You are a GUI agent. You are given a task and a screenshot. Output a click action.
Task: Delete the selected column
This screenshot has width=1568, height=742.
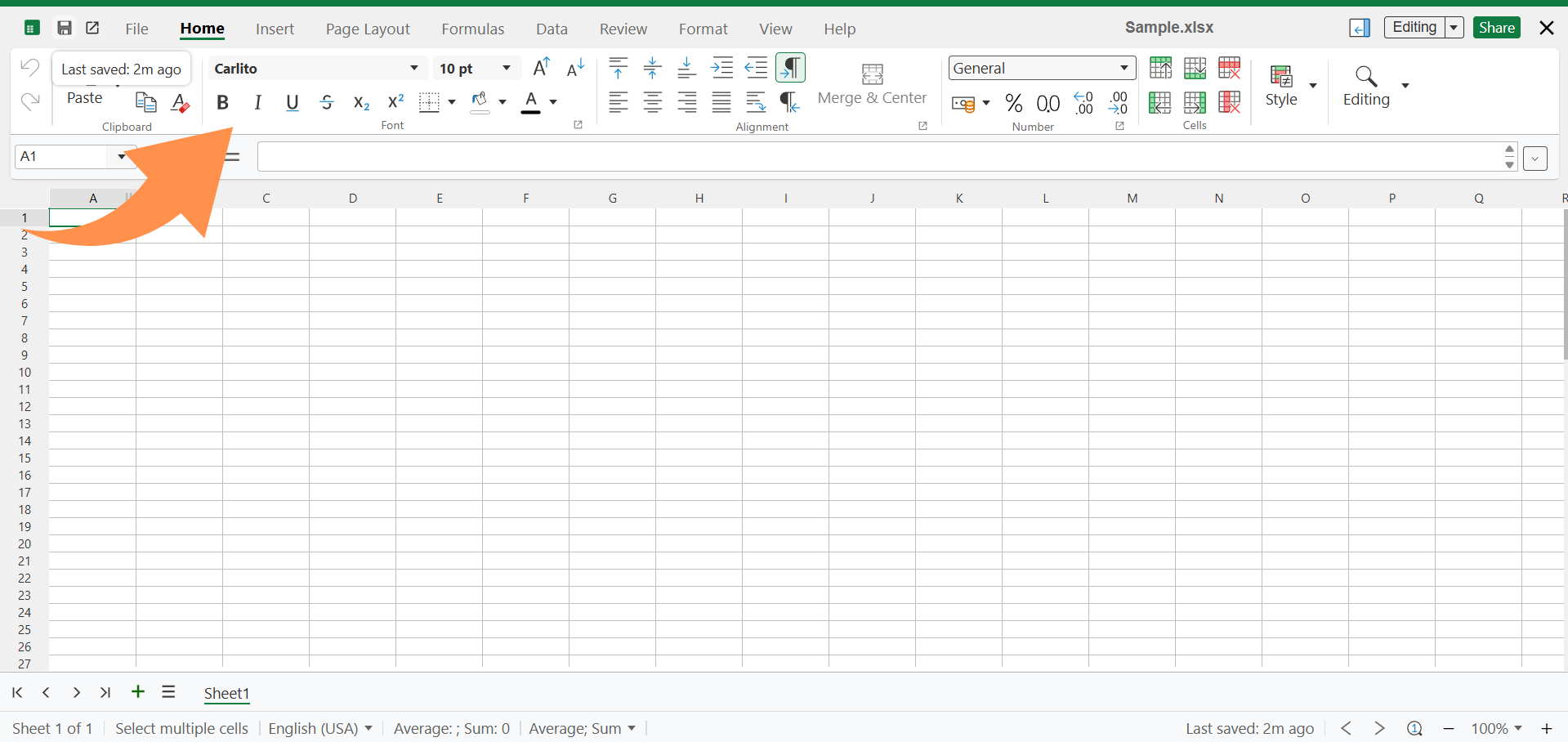[1229, 102]
